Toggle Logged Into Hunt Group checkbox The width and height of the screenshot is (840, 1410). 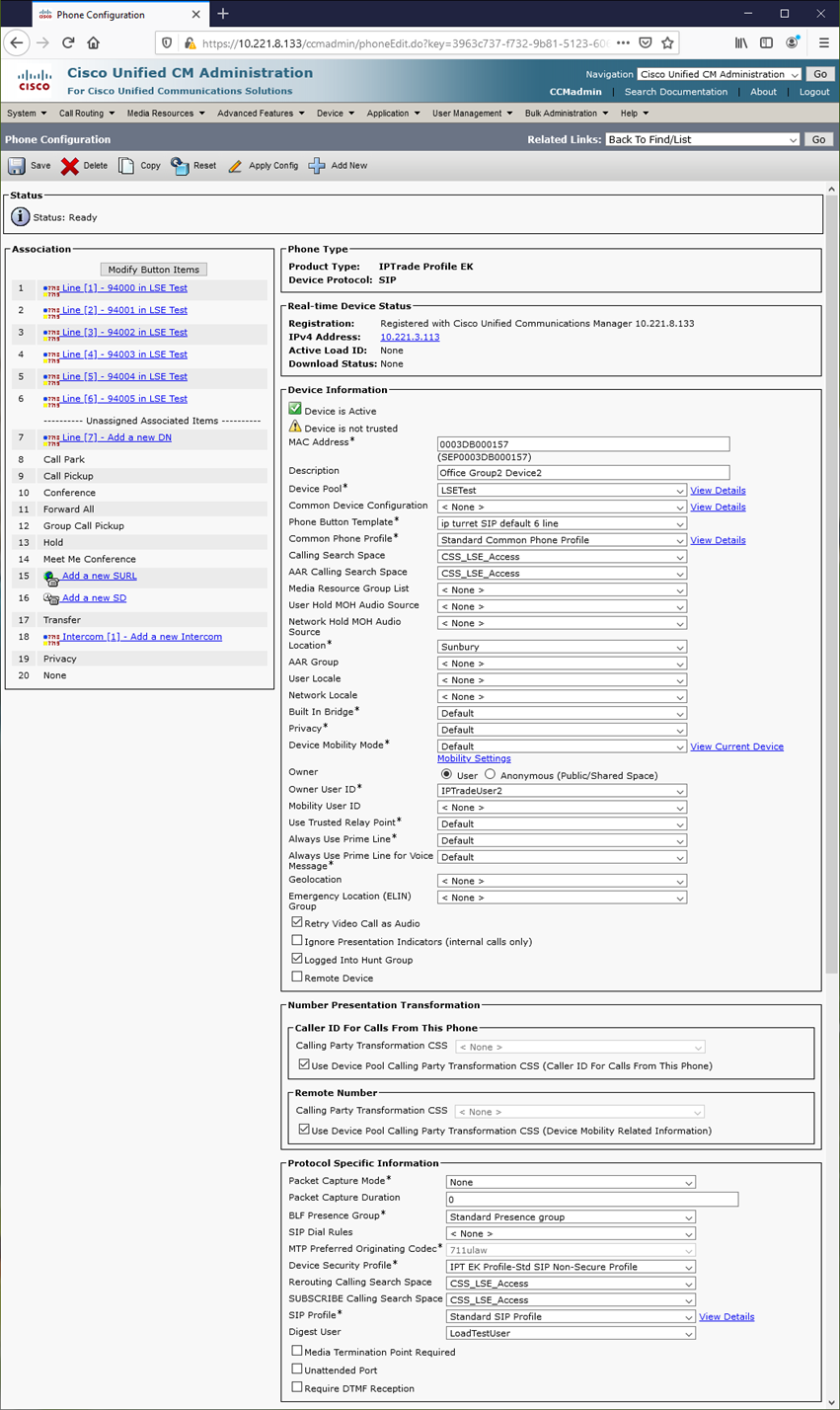[x=297, y=959]
